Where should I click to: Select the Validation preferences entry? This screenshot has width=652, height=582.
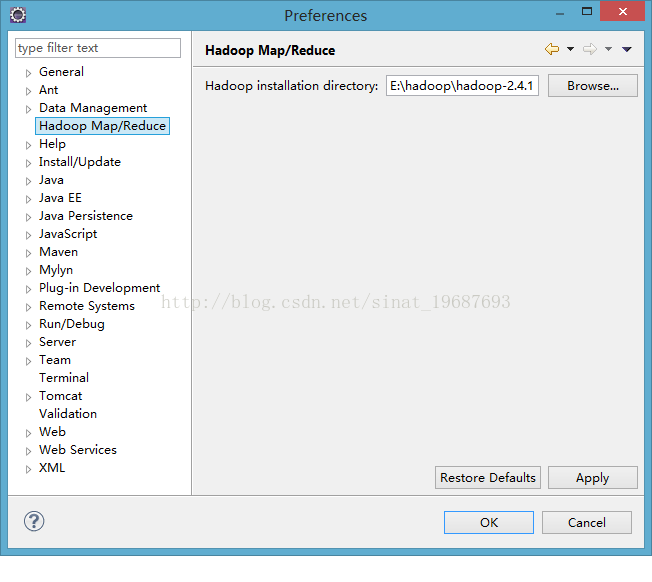(x=68, y=414)
